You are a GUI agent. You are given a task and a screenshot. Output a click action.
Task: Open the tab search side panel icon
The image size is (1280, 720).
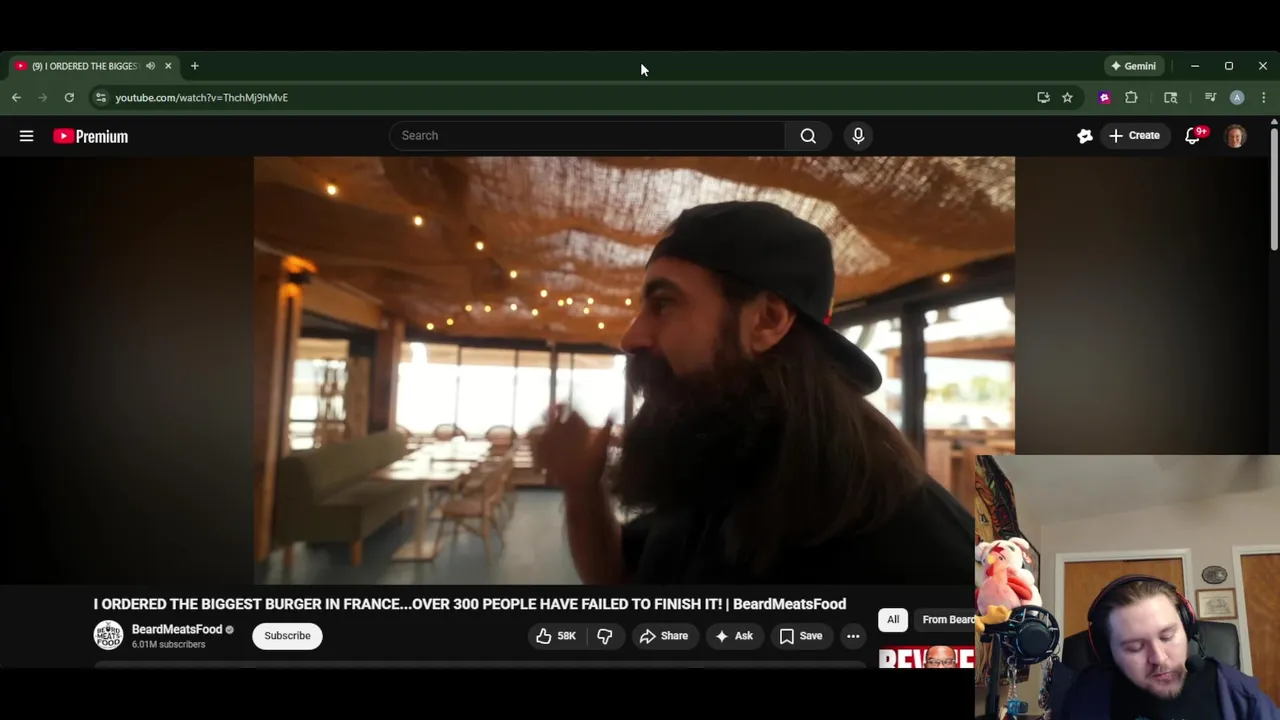(1170, 97)
